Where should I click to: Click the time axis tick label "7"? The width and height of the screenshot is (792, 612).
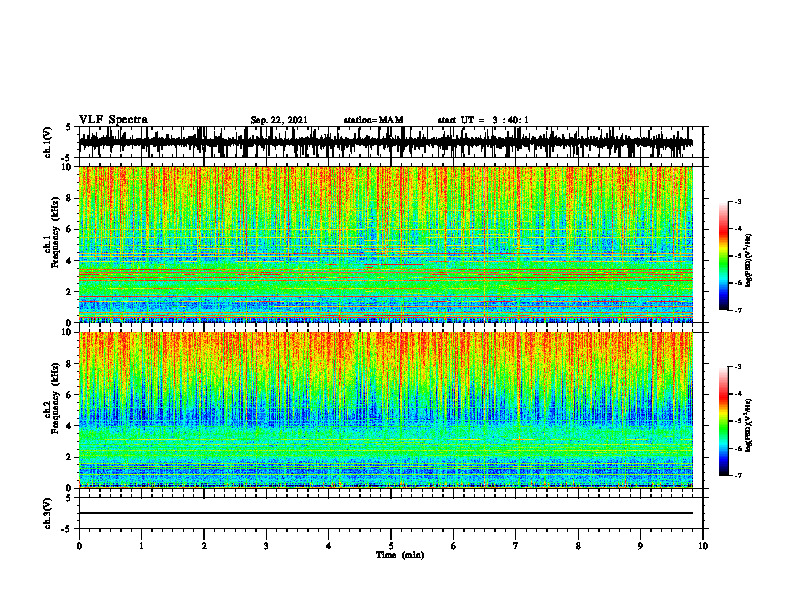tap(516, 546)
